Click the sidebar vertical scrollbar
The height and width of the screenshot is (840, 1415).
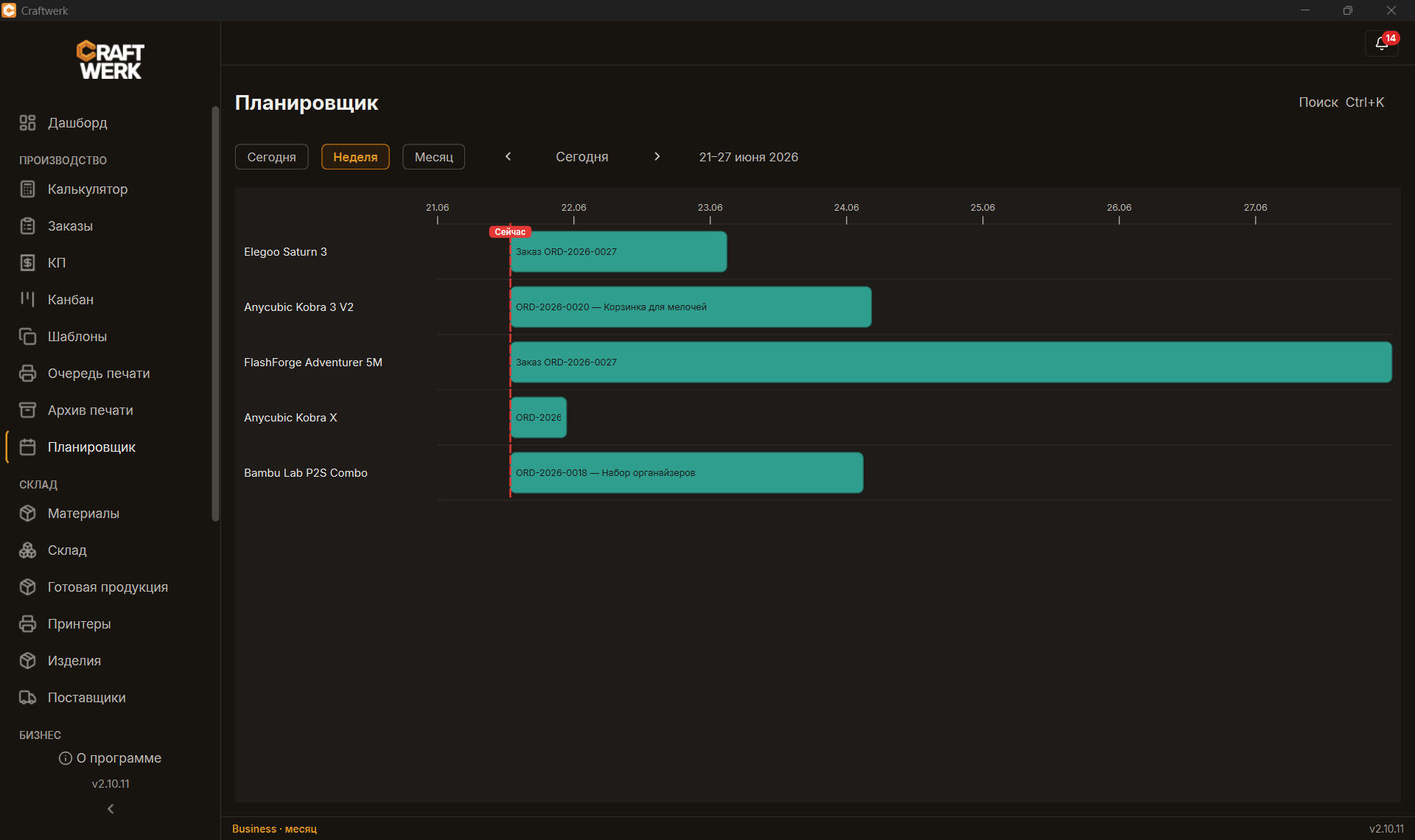[x=215, y=315]
